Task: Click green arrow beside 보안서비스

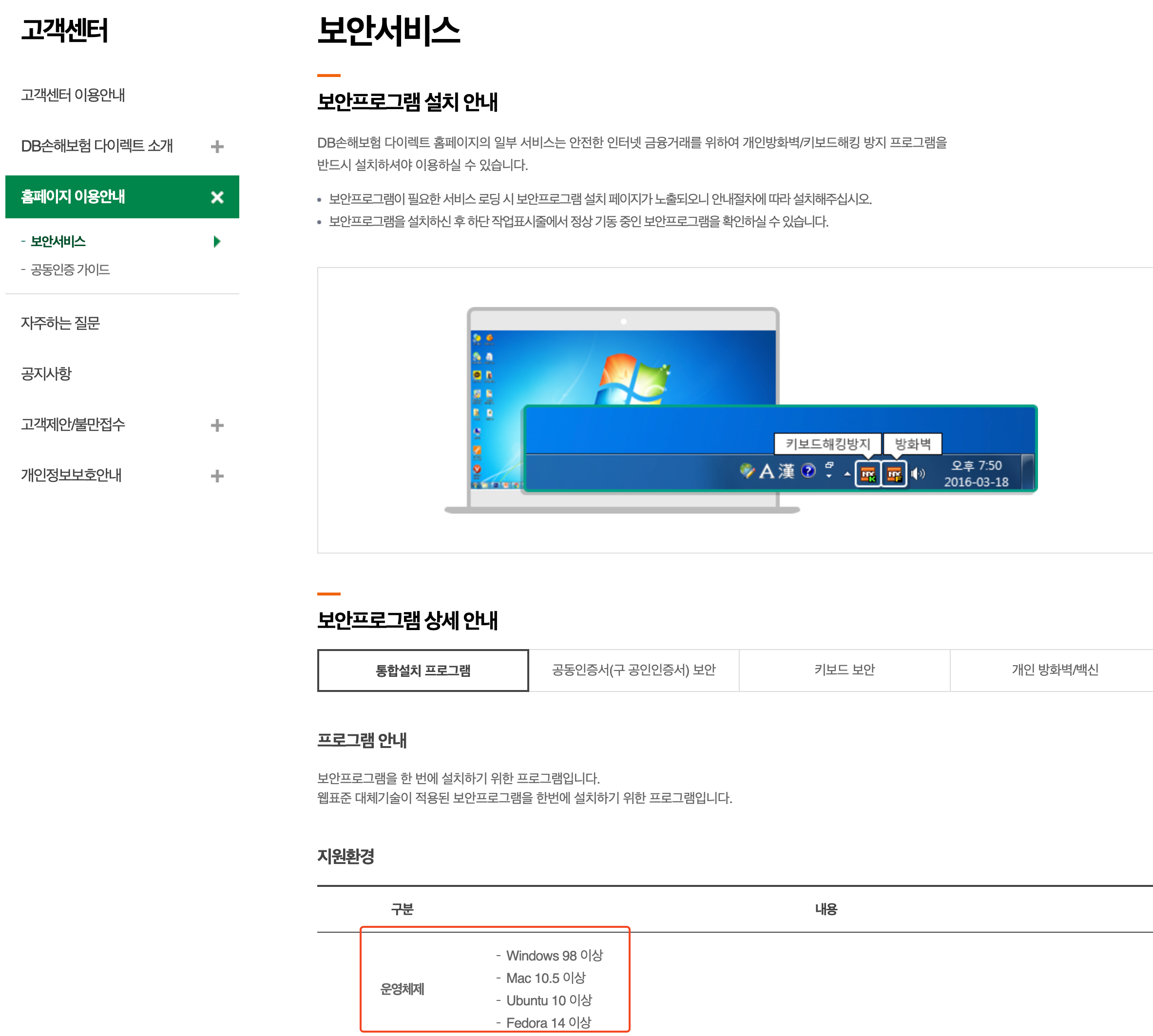Action: coord(216,241)
